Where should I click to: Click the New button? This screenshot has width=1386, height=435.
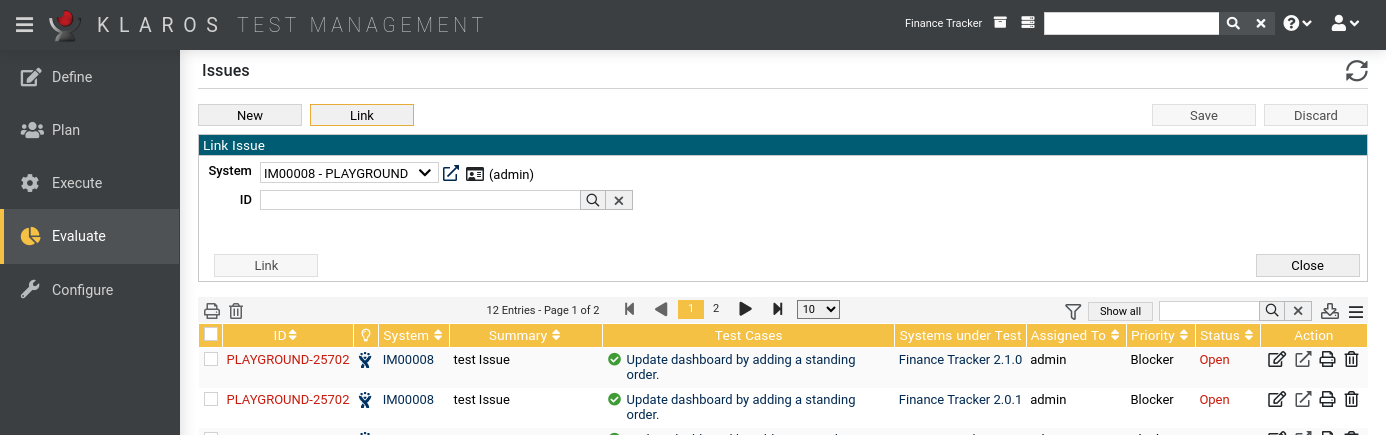click(250, 115)
